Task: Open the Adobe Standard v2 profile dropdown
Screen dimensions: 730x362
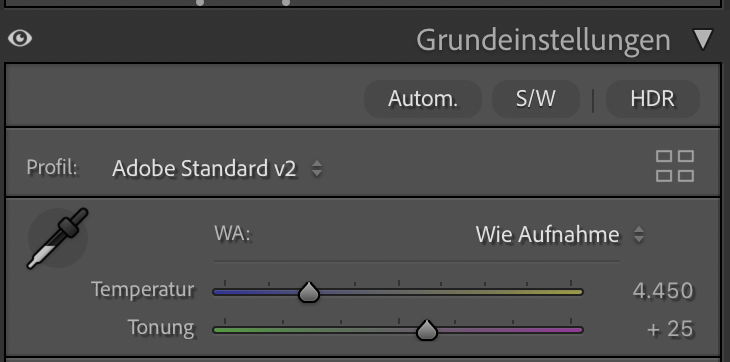Action: [x=217, y=168]
